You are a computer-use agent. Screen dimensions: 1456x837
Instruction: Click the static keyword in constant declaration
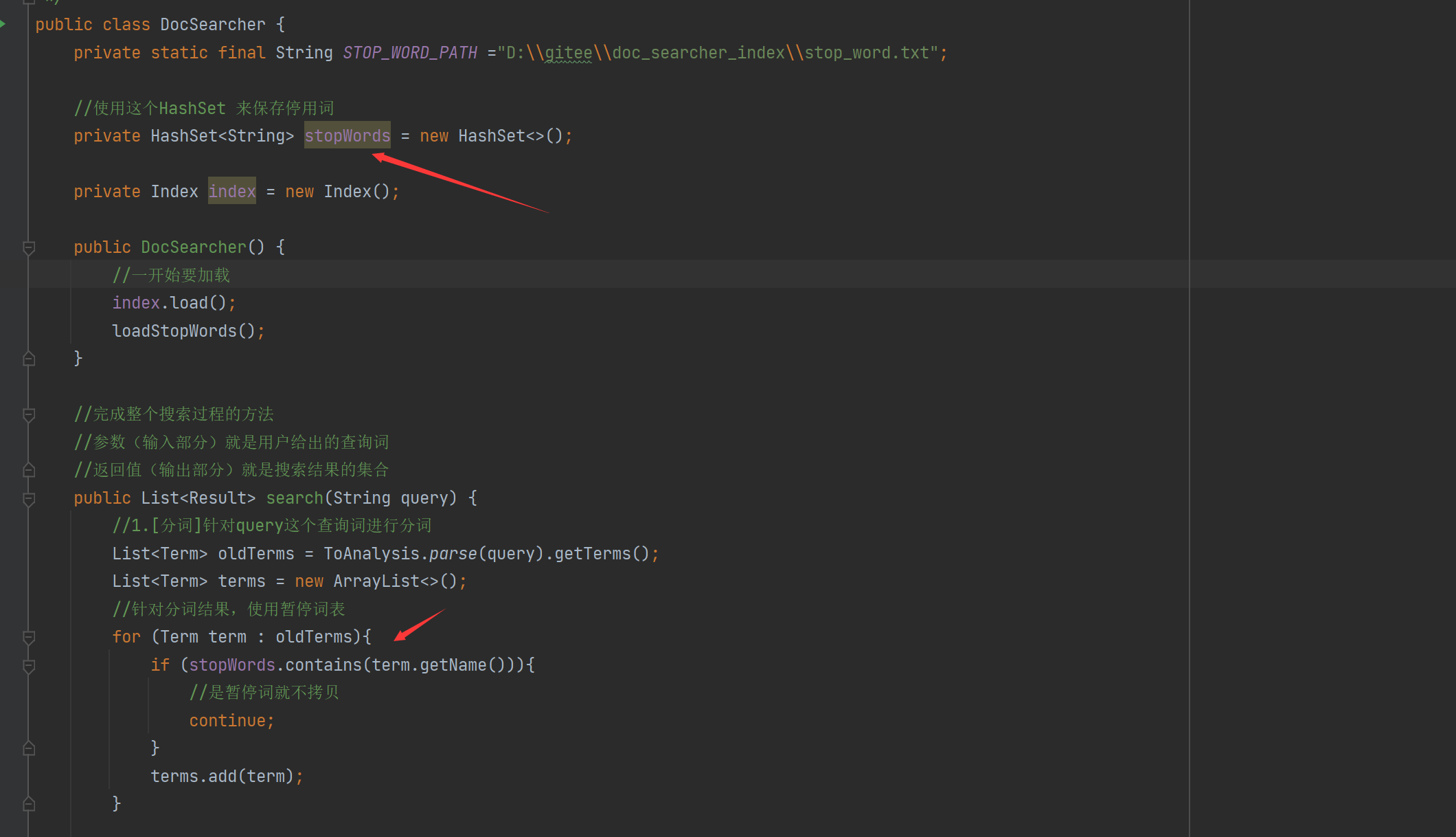[179, 53]
